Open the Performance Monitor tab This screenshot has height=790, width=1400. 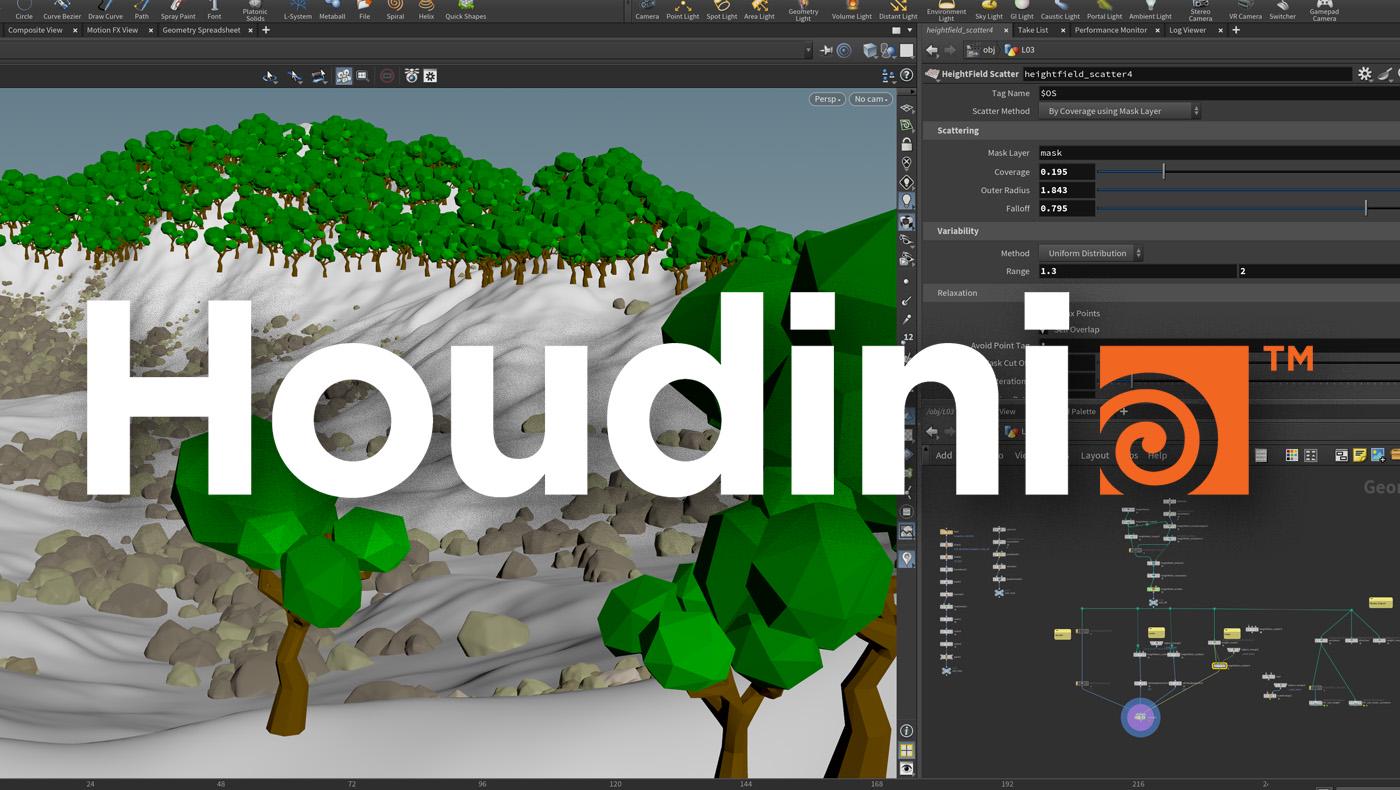click(x=1111, y=30)
